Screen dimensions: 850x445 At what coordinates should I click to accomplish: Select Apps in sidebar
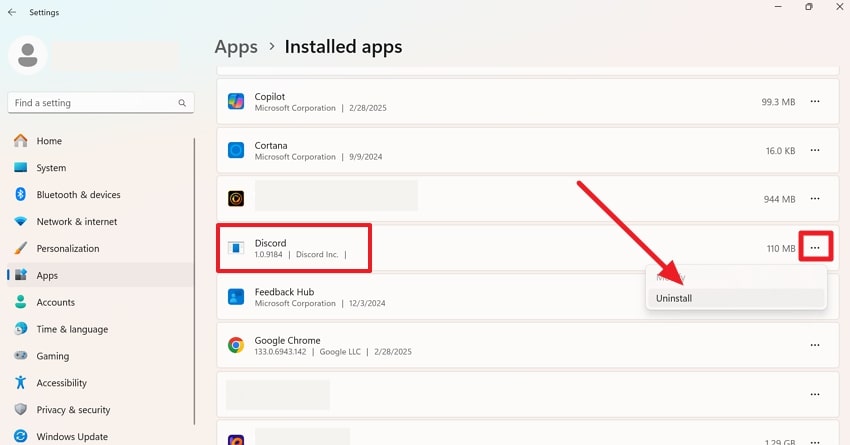click(x=101, y=275)
